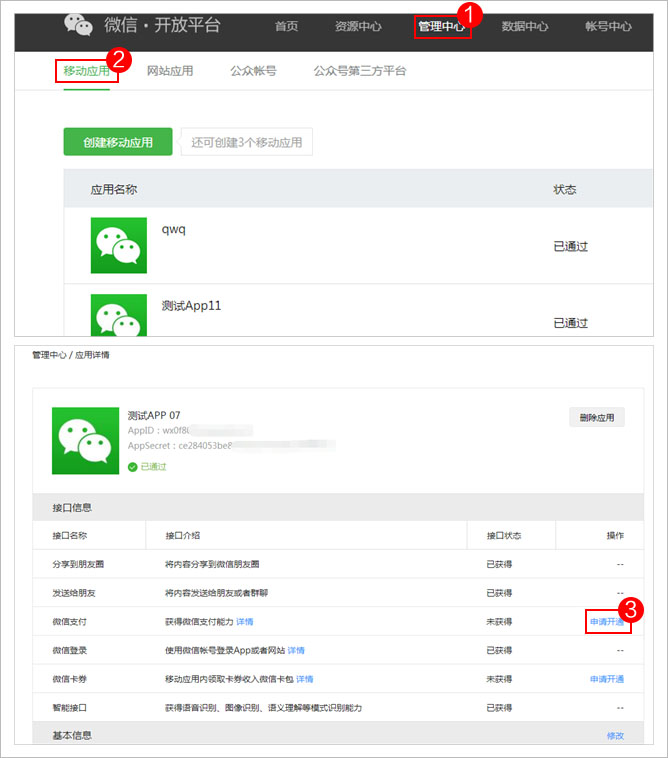
Task: Click 未获得 status for 微信支付
Action: point(499,622)
